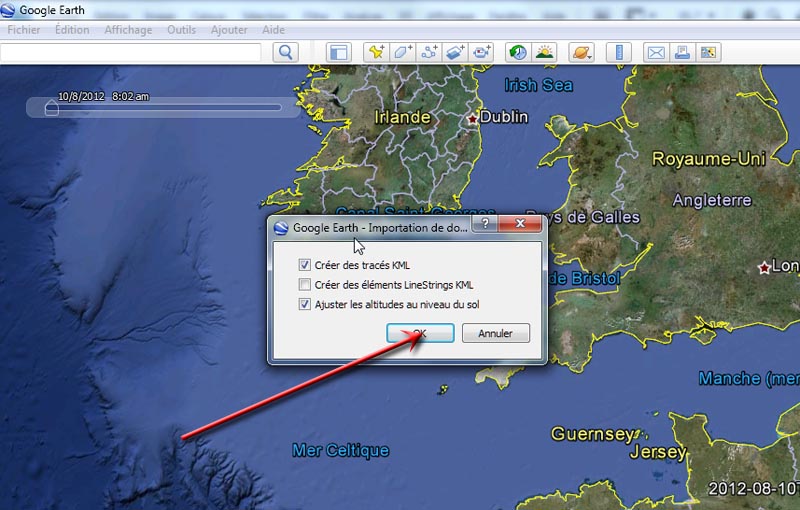
Task: Click the Irlande map label
Action: [403, 117]
